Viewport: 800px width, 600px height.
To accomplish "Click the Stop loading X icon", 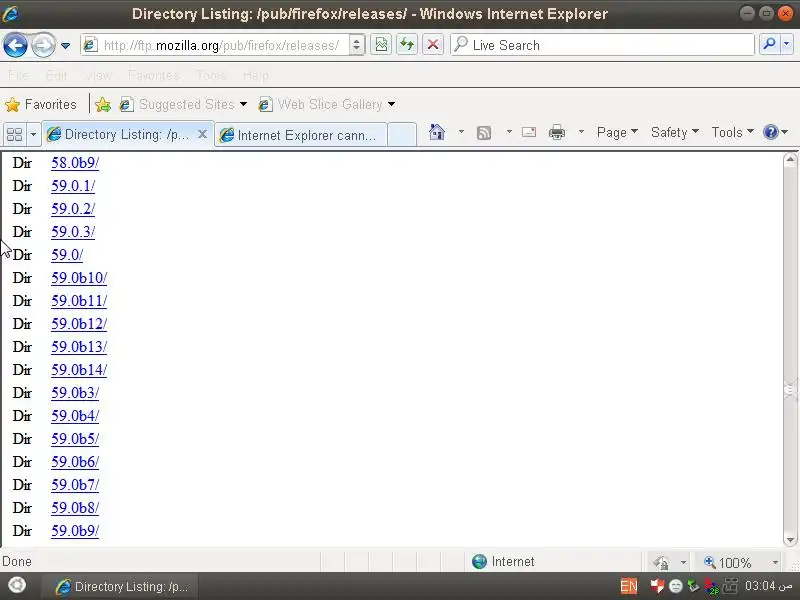I will point(433,45).
